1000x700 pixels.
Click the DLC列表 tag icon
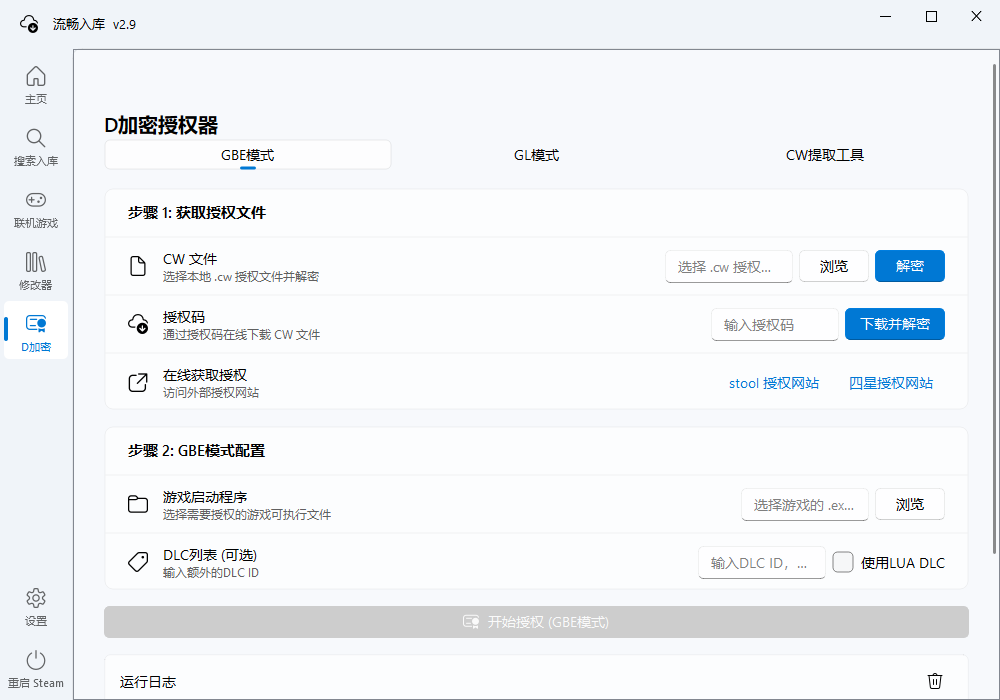(x=138, y=562)
